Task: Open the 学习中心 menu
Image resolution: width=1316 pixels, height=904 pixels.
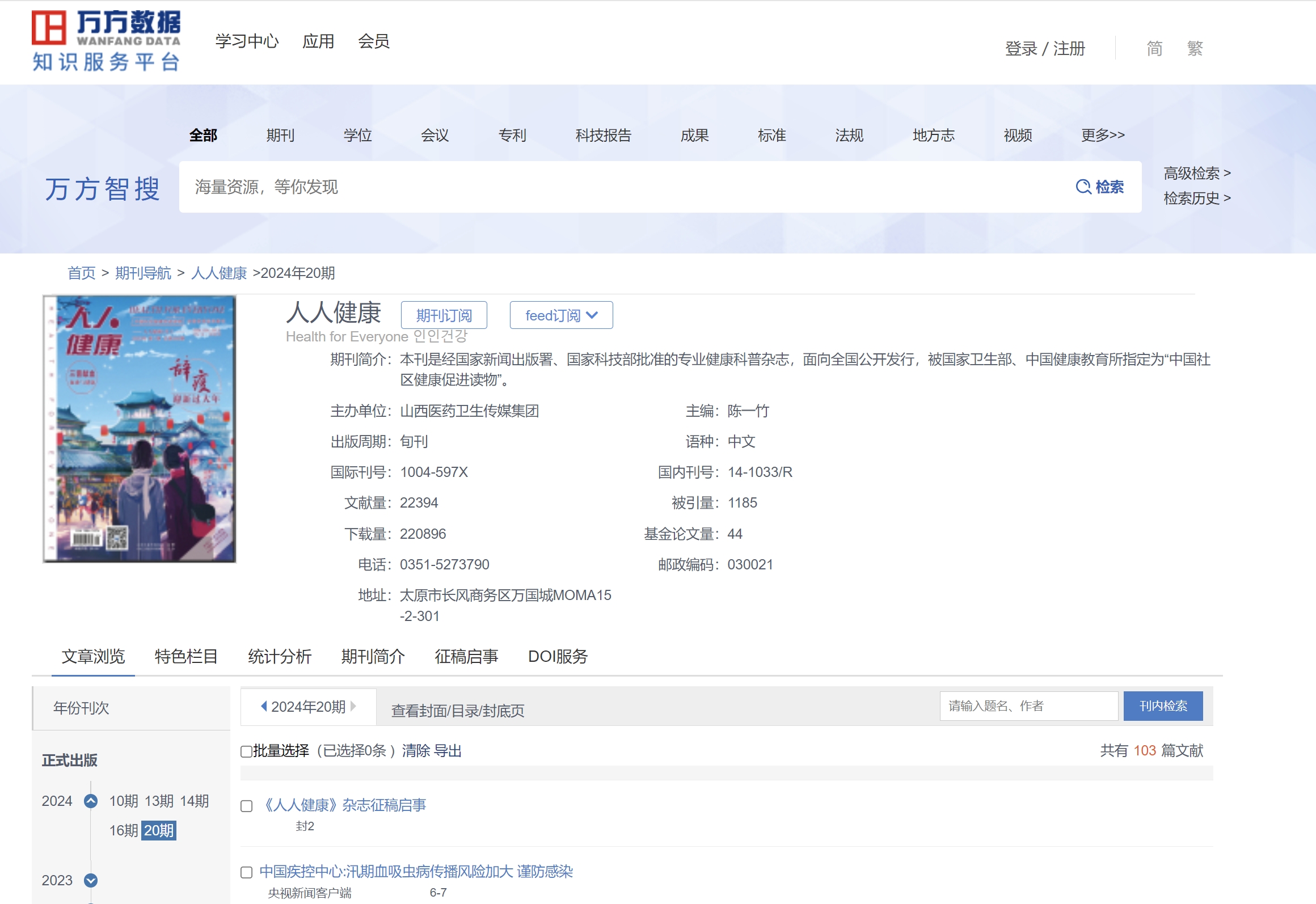Action: tap(247, 41)
